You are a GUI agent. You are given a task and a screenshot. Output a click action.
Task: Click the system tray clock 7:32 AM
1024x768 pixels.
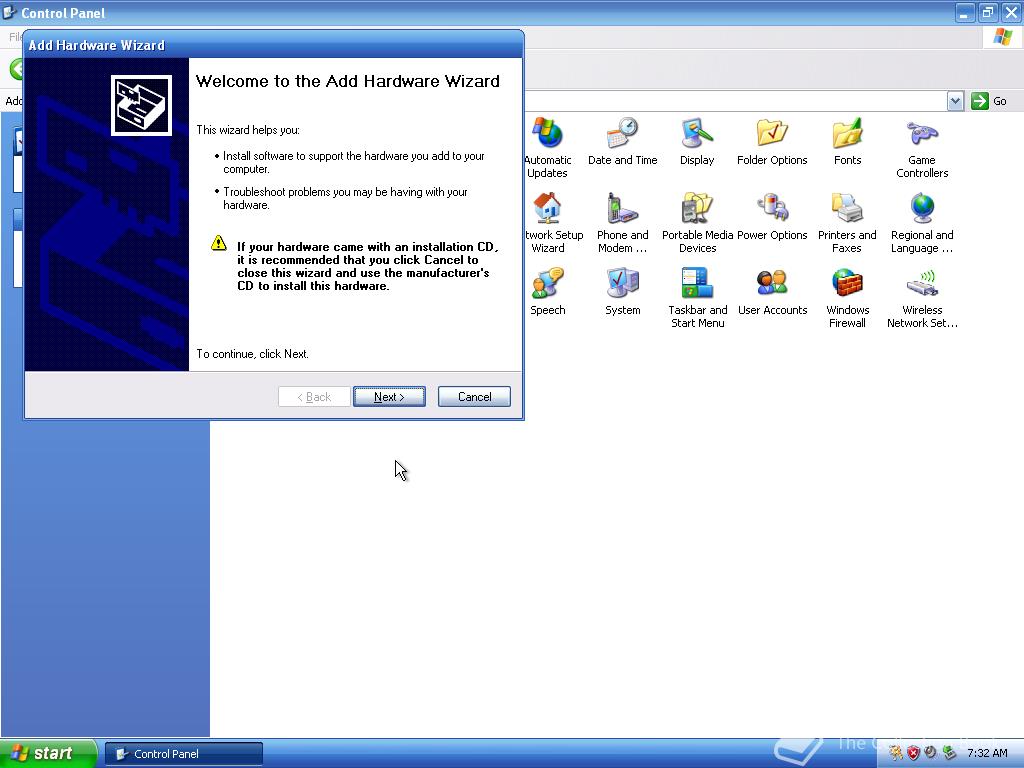point(987,753)
